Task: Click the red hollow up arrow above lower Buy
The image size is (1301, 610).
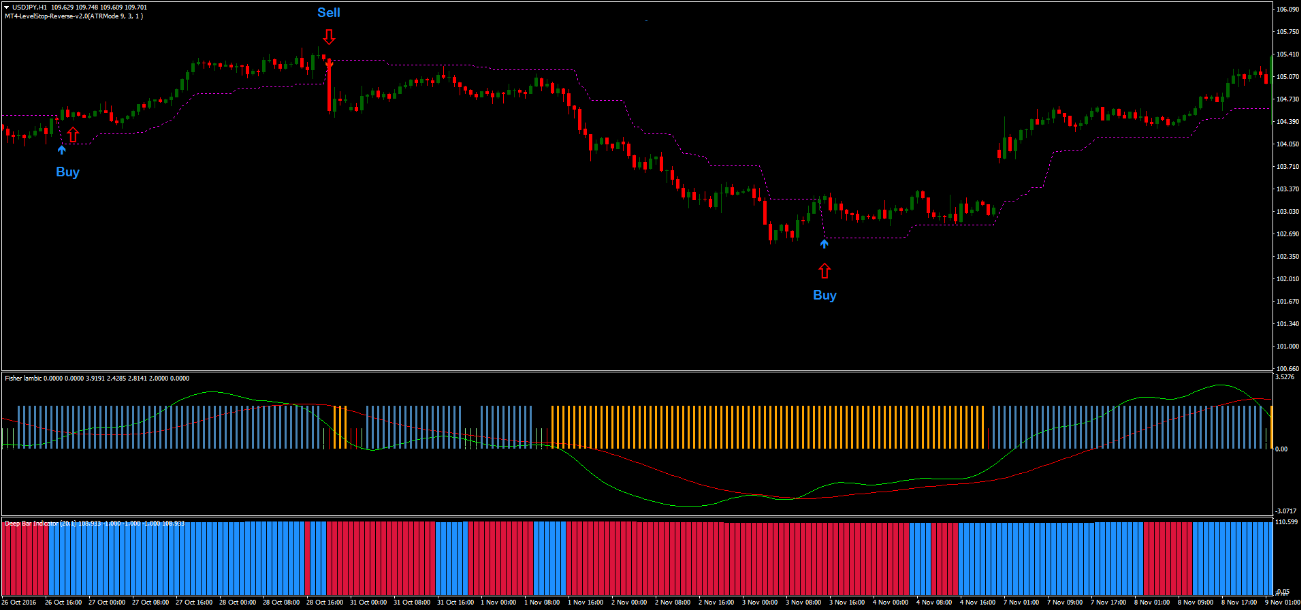Action: click(824, 270)
